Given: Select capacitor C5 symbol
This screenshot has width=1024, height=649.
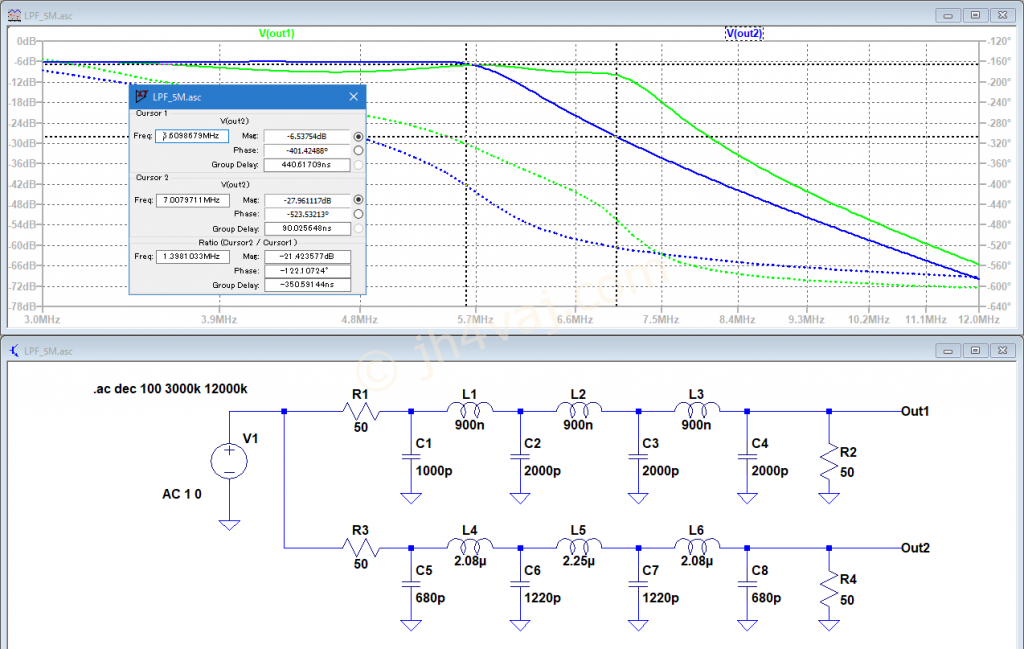Looking at the screenshot, I should tap(411, 584).
